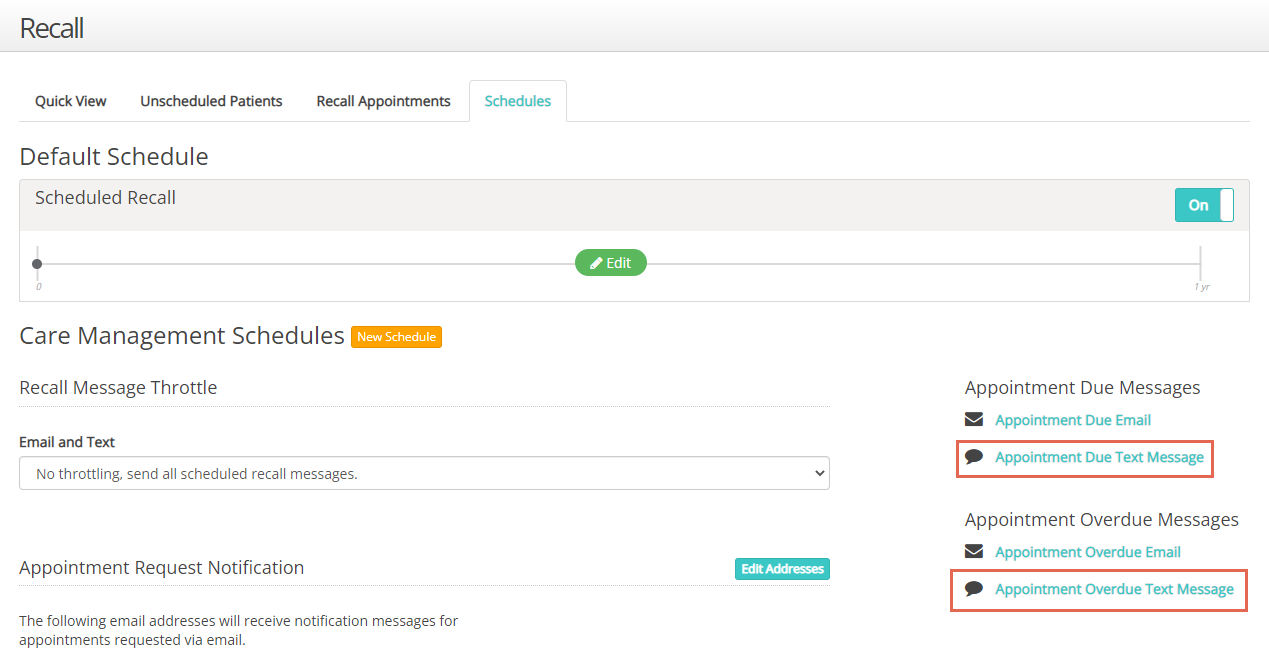The width and height of the screenshot is (1269, 661).
Task: Select the Schedules tab
Action: click(517, 101)
